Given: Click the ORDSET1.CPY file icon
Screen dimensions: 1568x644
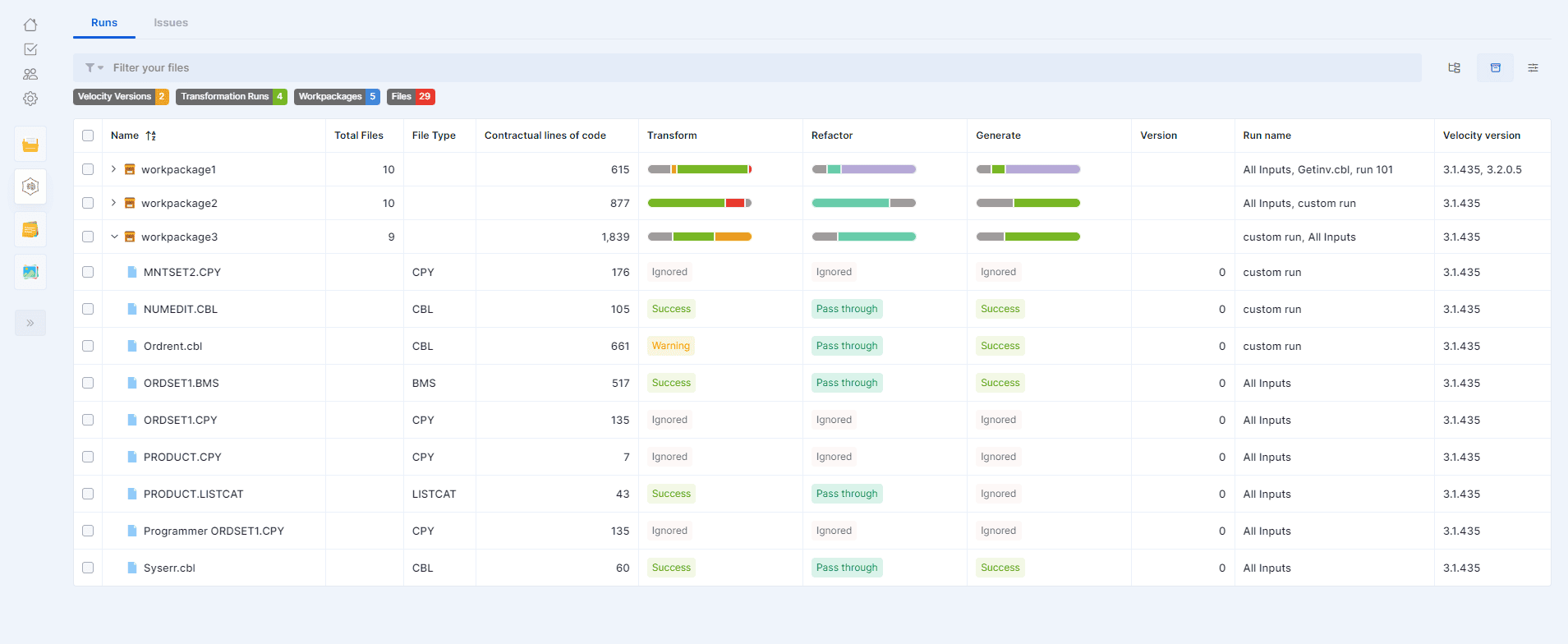Looking at the screenshot, I should coord(132,420).
